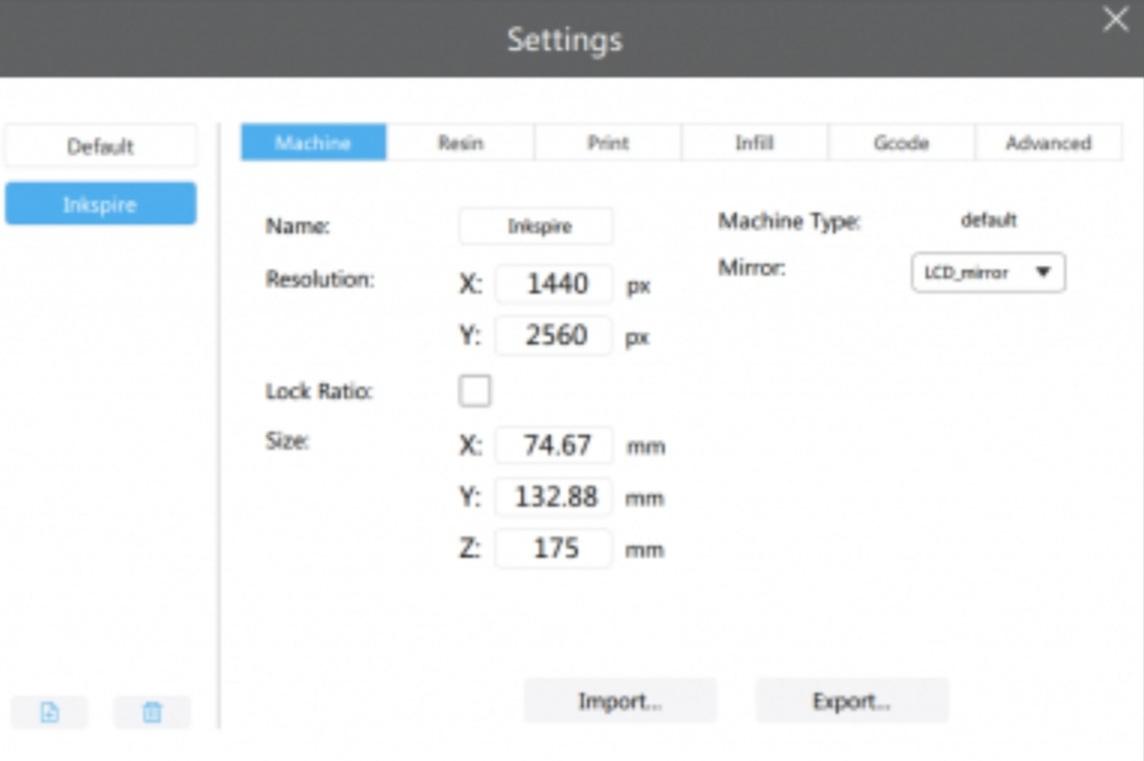Select the Inkspire profile
Viewport: 1144px width, 761px height.
click(100, 204)
